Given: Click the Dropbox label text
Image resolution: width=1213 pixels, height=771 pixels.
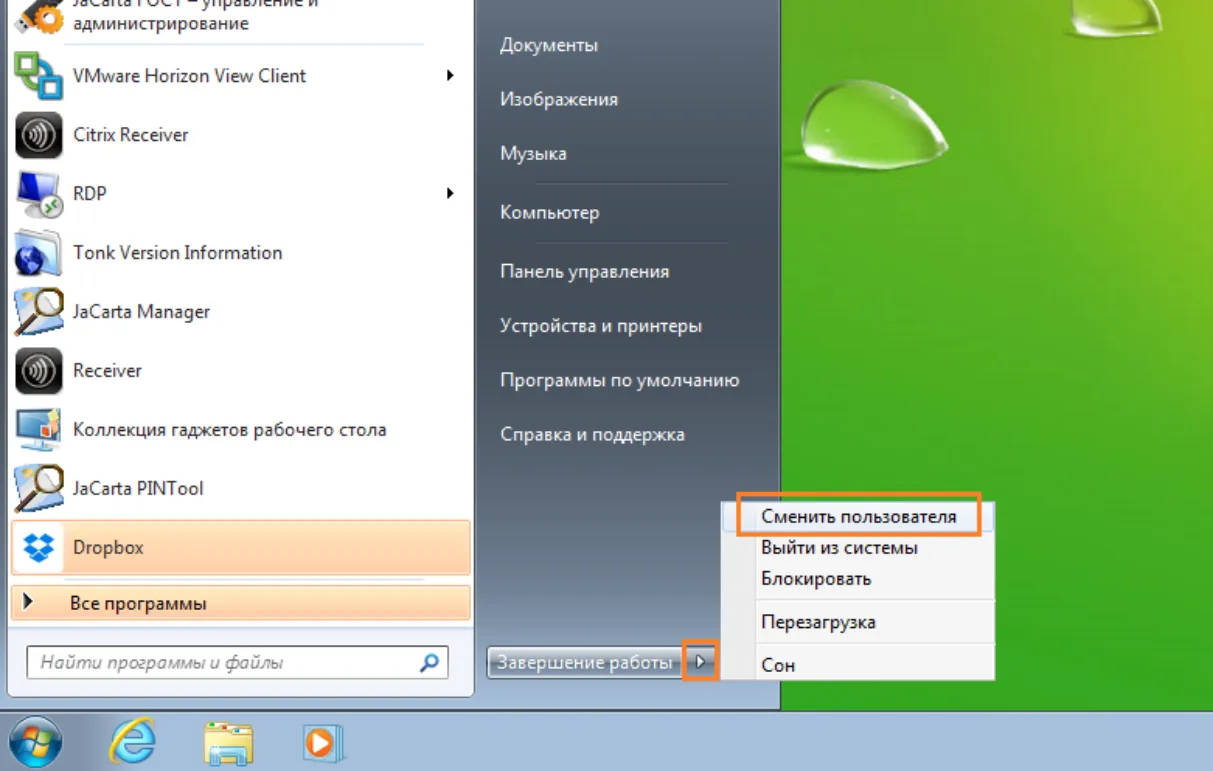Looking at the screenshot, I should pos(108,548).
